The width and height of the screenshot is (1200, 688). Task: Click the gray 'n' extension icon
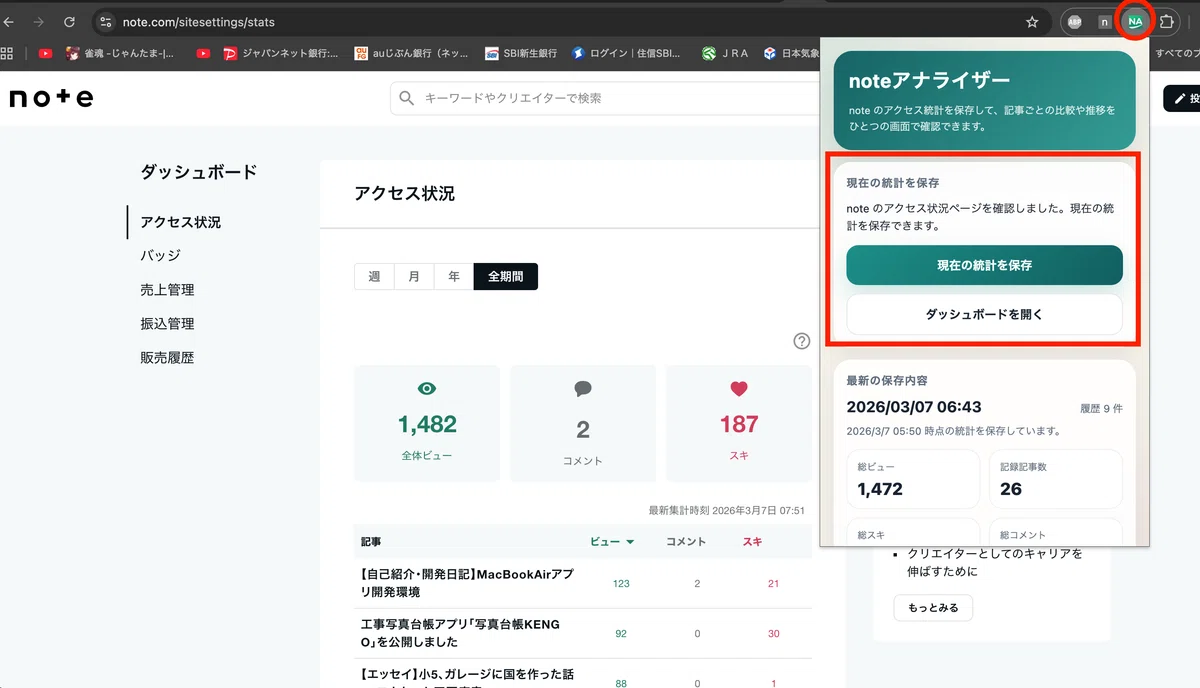pos(1104,21)
